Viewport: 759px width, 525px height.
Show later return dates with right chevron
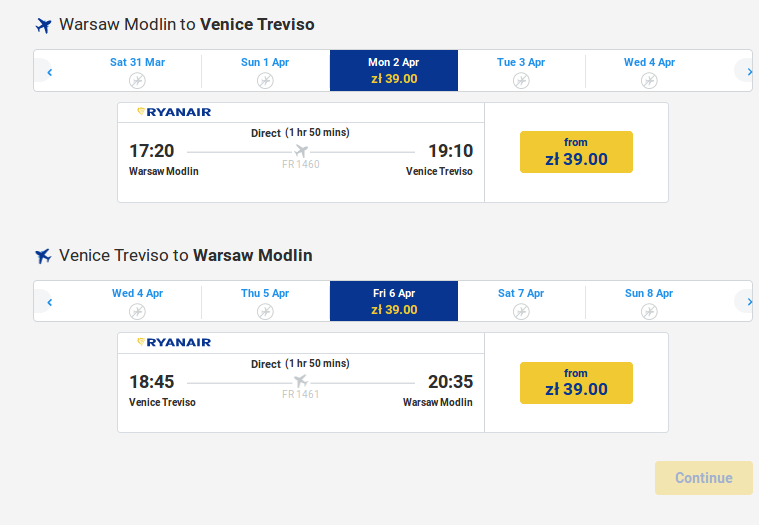click(x=749, y=302)
